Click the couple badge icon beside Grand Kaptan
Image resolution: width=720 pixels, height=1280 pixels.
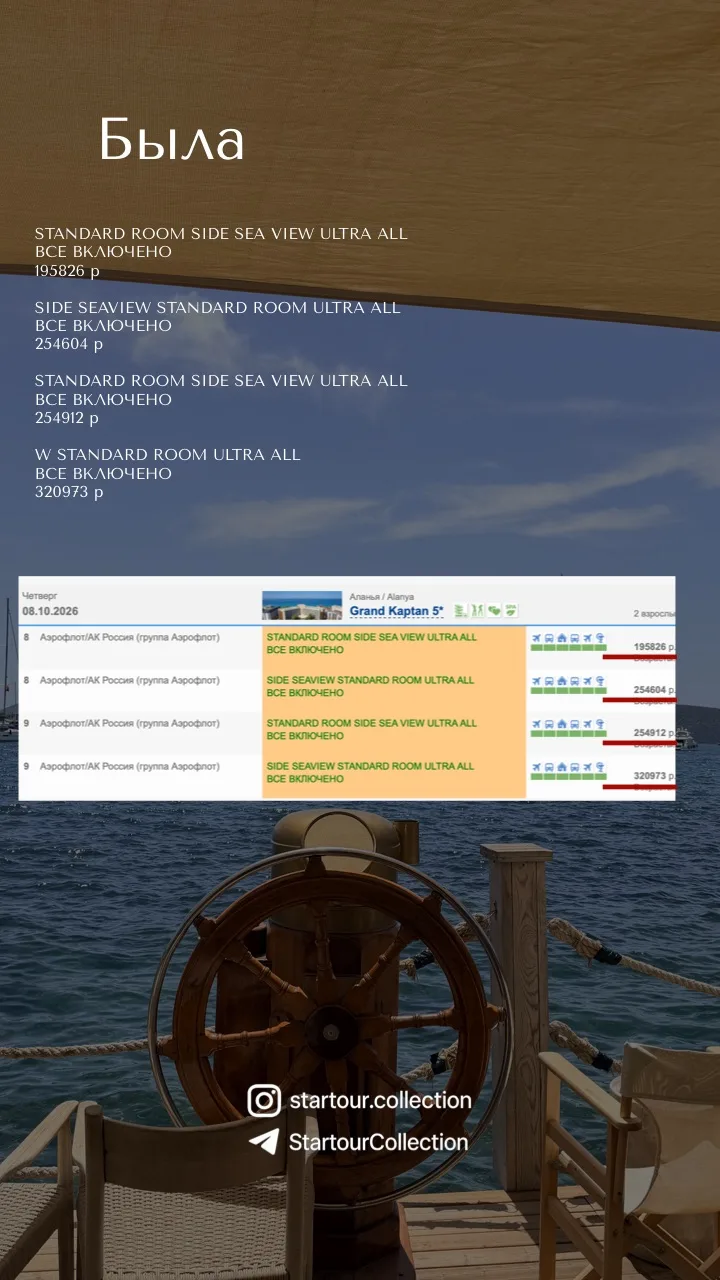coord(478,611)
